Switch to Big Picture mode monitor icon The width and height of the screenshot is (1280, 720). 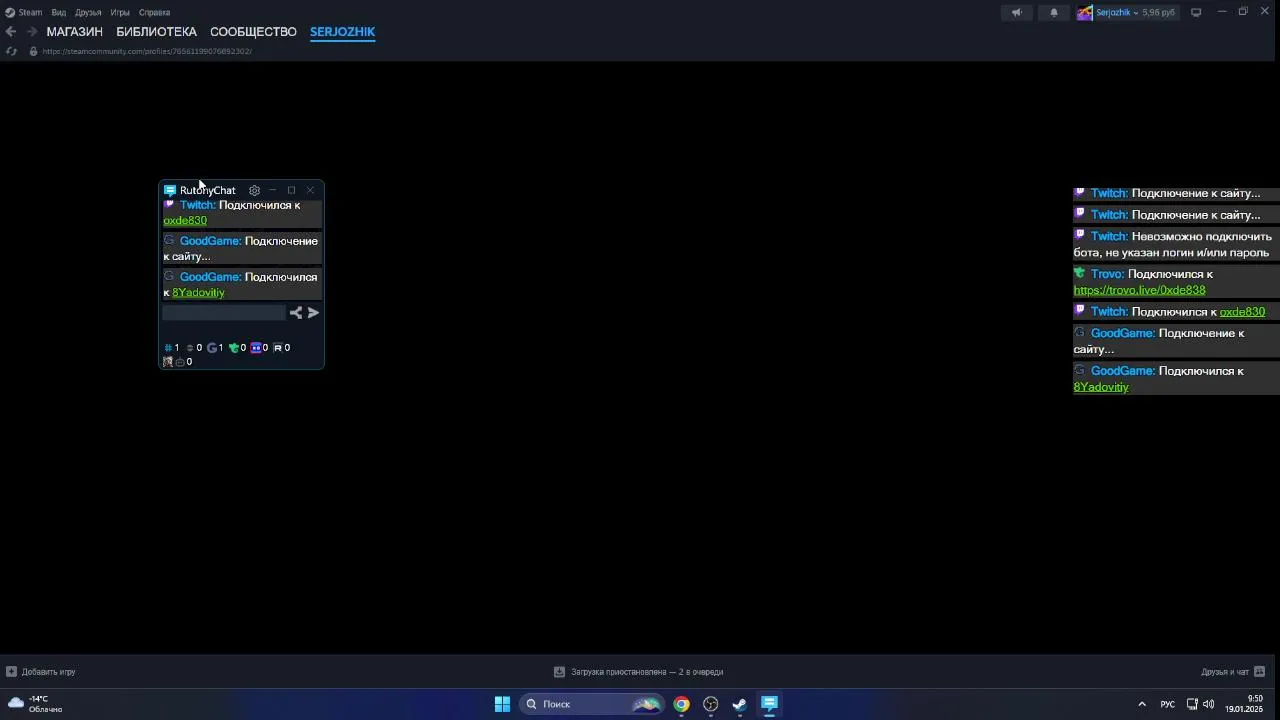point(1196,13)
